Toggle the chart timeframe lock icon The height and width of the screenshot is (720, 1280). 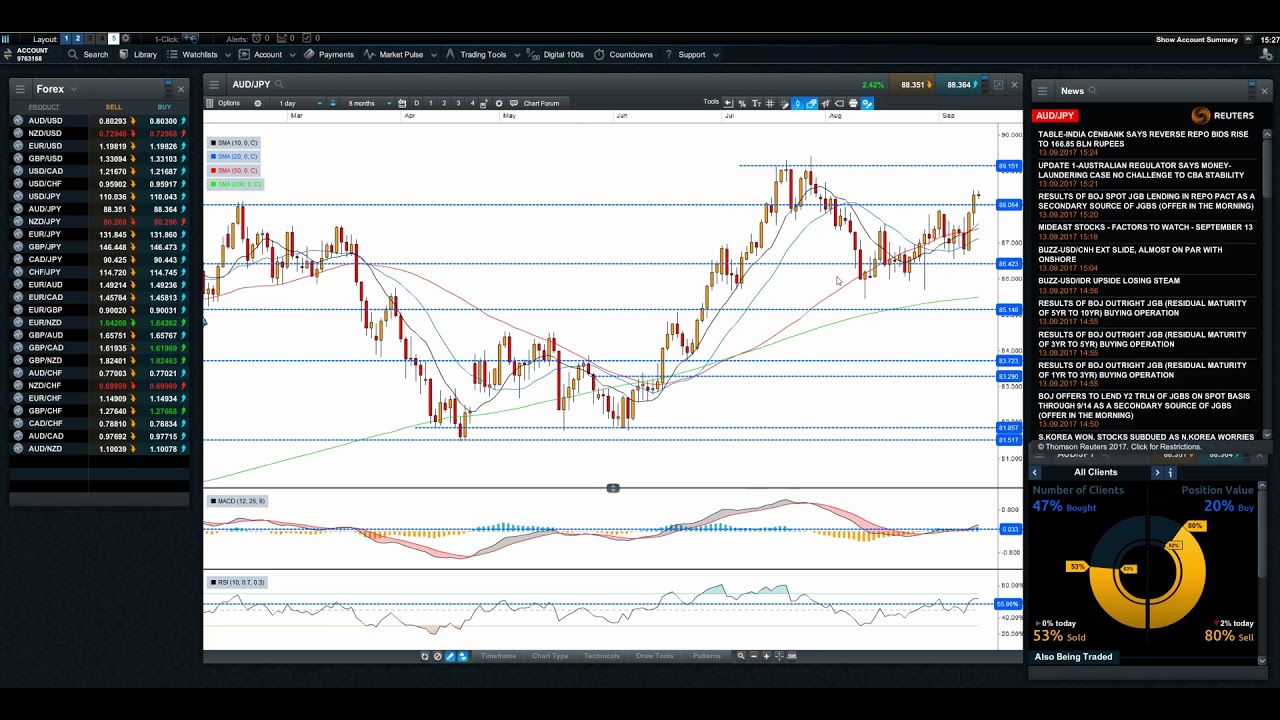click(x=334, y=103)
